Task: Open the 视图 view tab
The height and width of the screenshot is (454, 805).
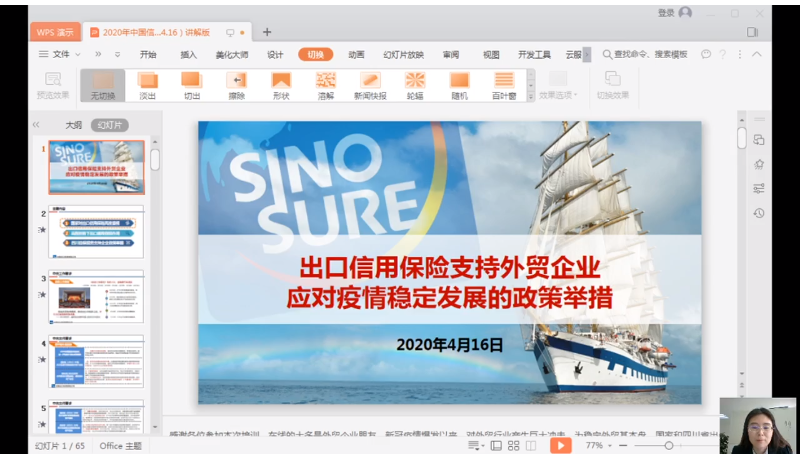Action: (491, 54)
